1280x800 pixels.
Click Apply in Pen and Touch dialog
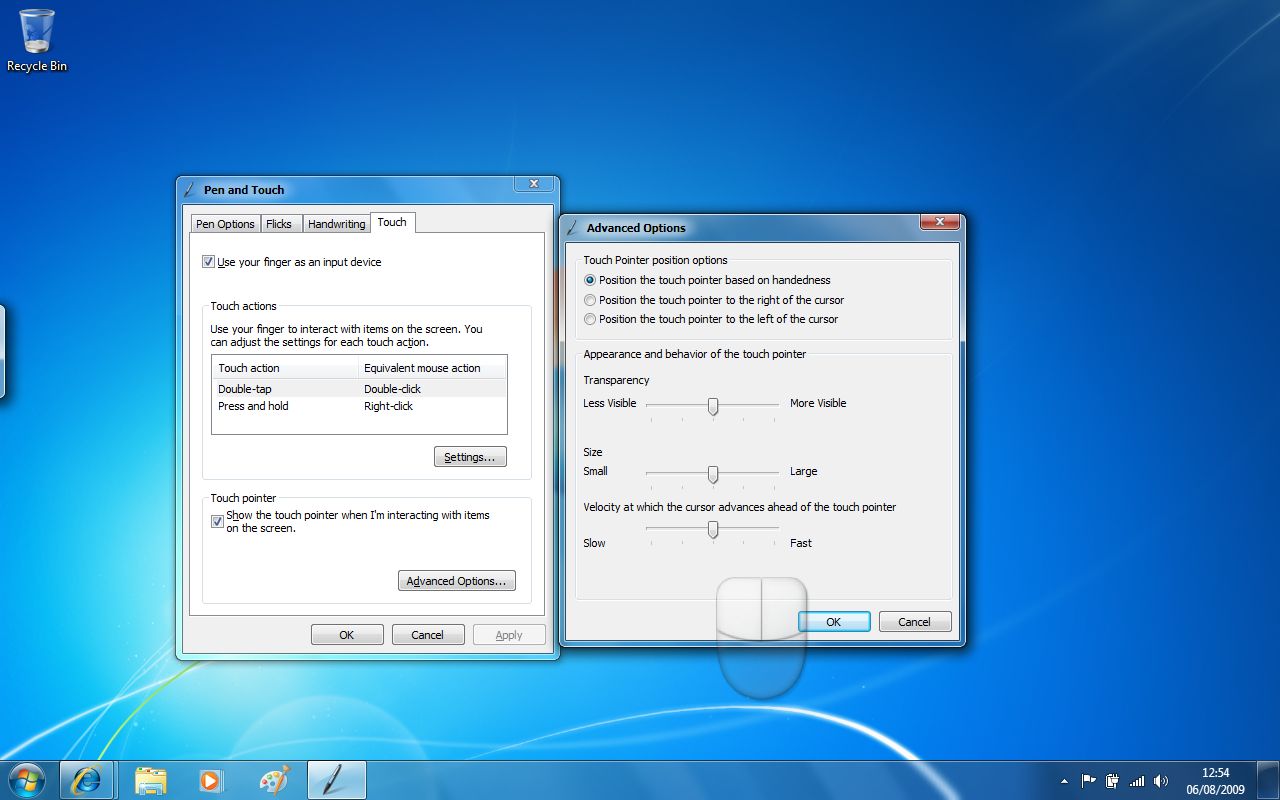tap(509, 635)
